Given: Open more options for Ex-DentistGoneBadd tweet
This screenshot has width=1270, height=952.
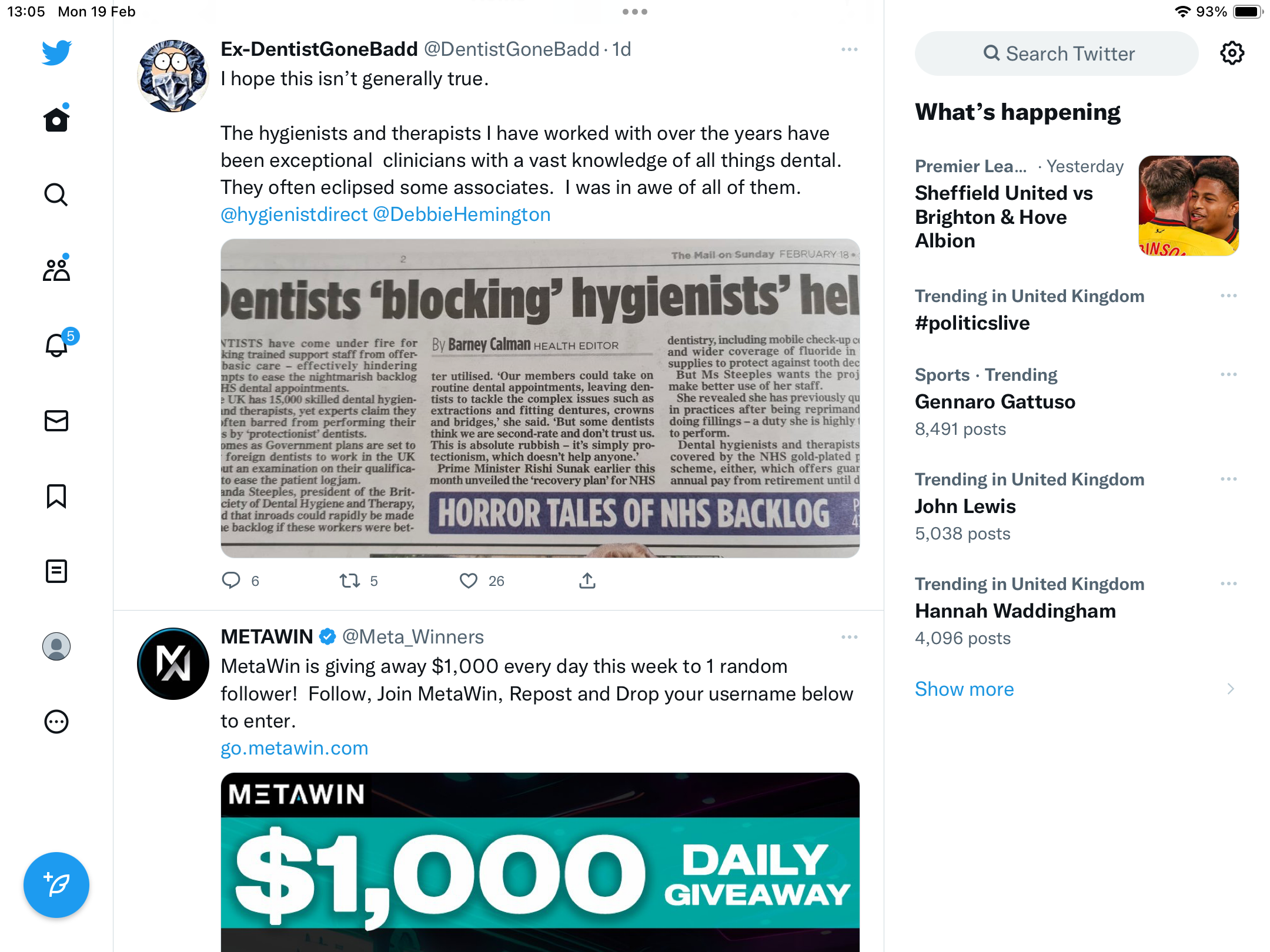Looking at the screenshot, I should [x=849, y=49].
